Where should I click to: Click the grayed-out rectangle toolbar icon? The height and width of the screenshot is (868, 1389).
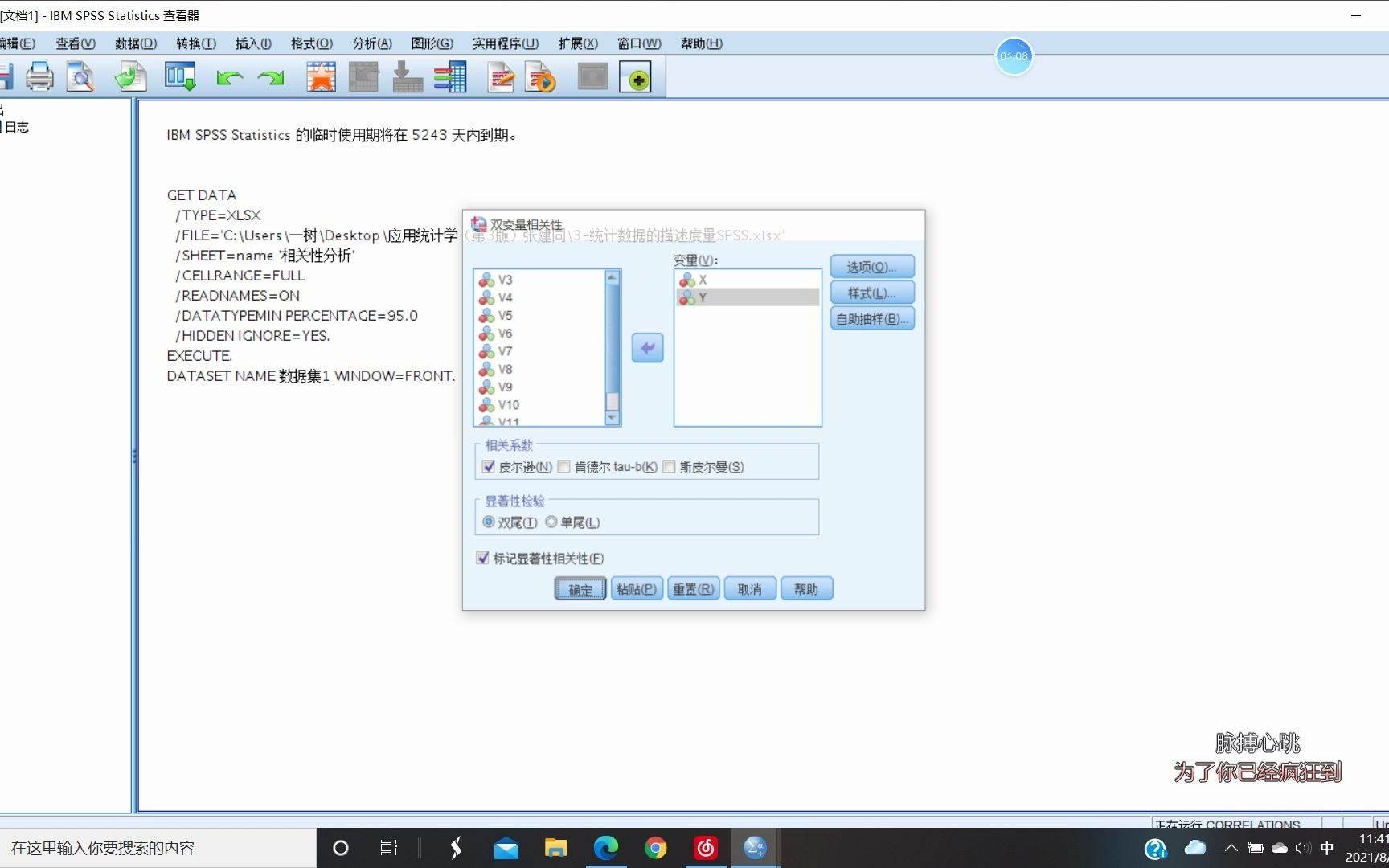[x=593, y=78]
